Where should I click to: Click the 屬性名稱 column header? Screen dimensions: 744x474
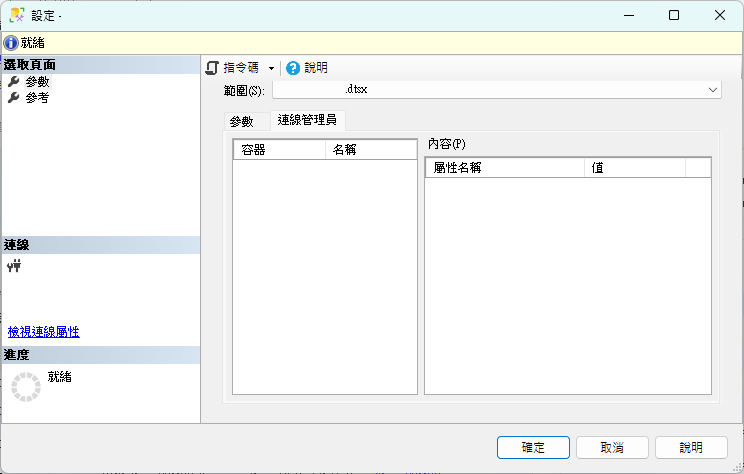click(504, 168)
